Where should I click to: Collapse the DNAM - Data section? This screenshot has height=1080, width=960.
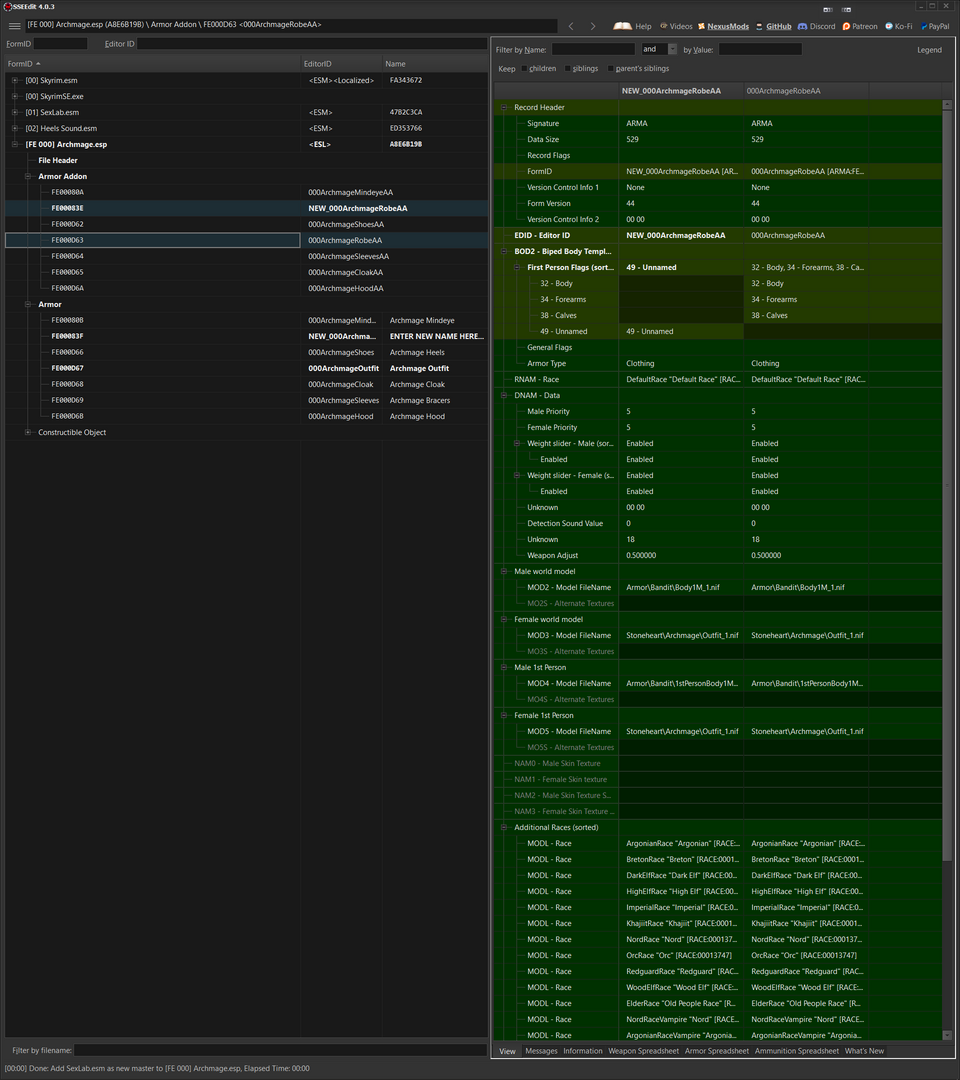tap(504, 395)
